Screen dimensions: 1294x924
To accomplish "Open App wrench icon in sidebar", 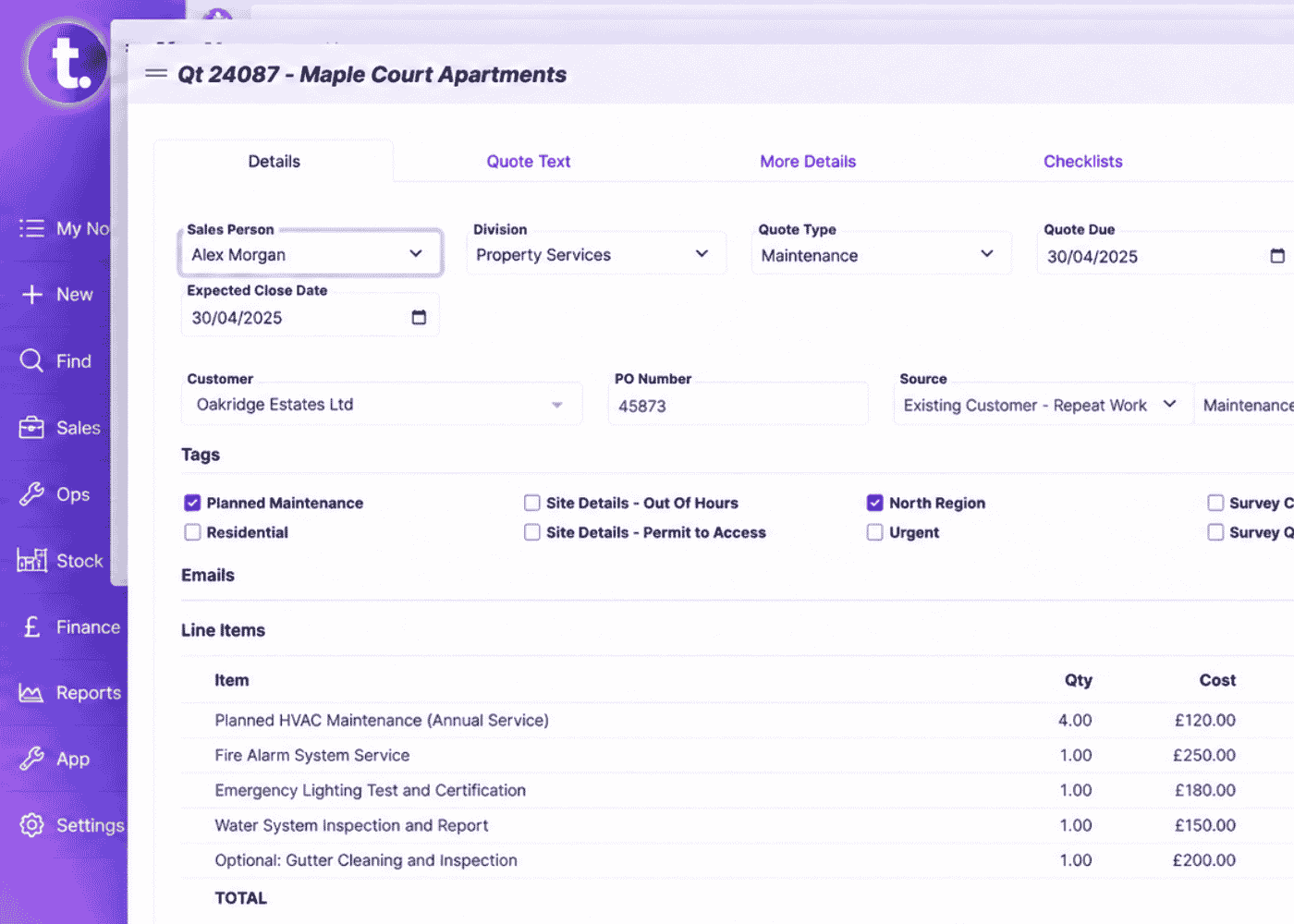I will point(31,759).
